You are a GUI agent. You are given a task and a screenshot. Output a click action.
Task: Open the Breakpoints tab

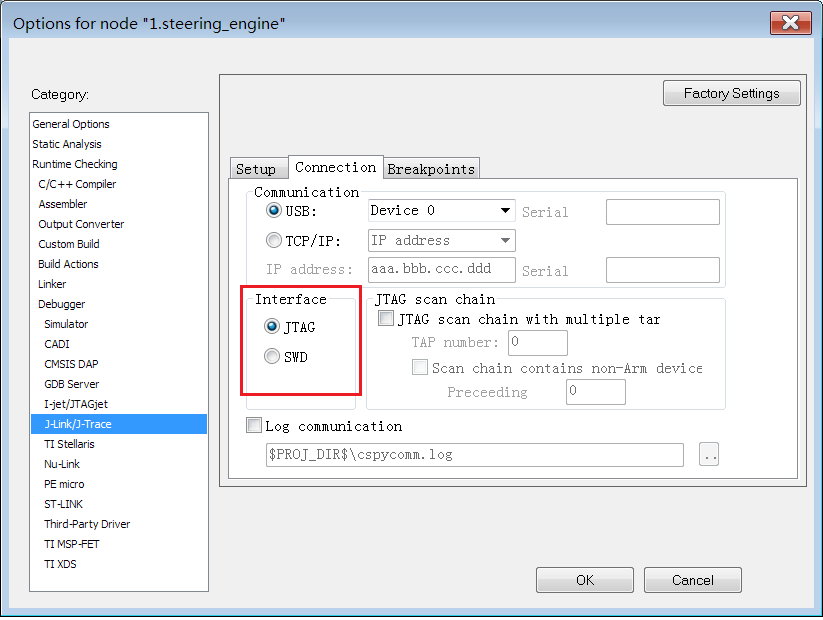[x=431, y=168]
